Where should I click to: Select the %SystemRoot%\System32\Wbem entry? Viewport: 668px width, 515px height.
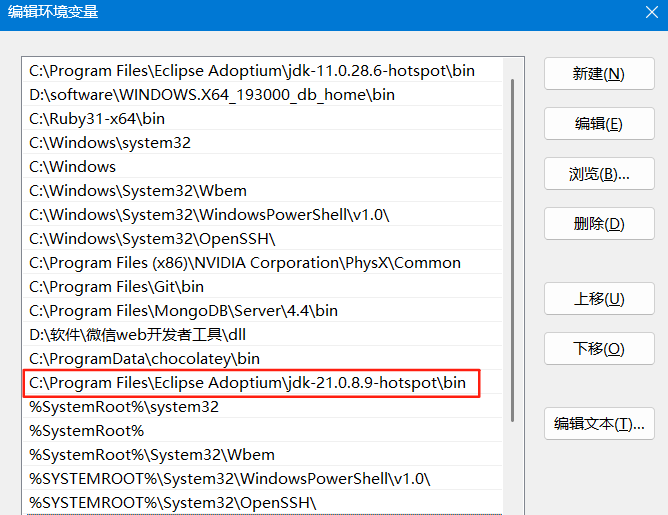point(263,455)
